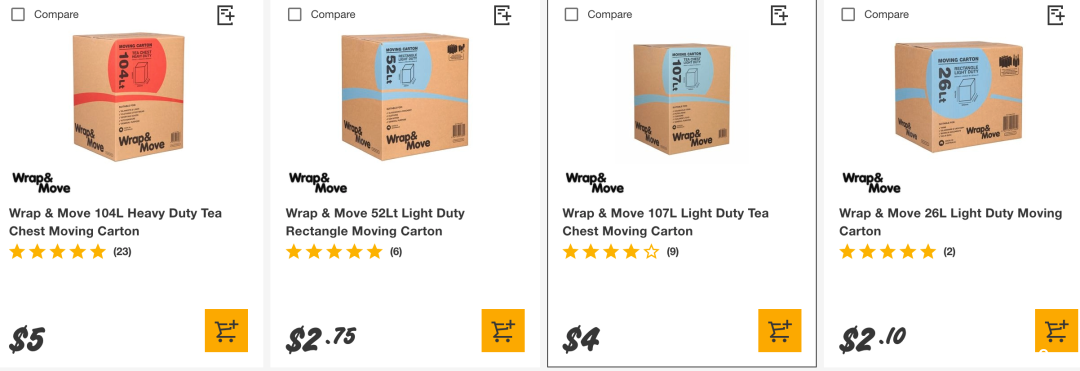Open Wrap & Move 26L Light Duty title link
The width and height of the screenshot is (1080, 371).
pyautogui.click(x=951, y=222)
